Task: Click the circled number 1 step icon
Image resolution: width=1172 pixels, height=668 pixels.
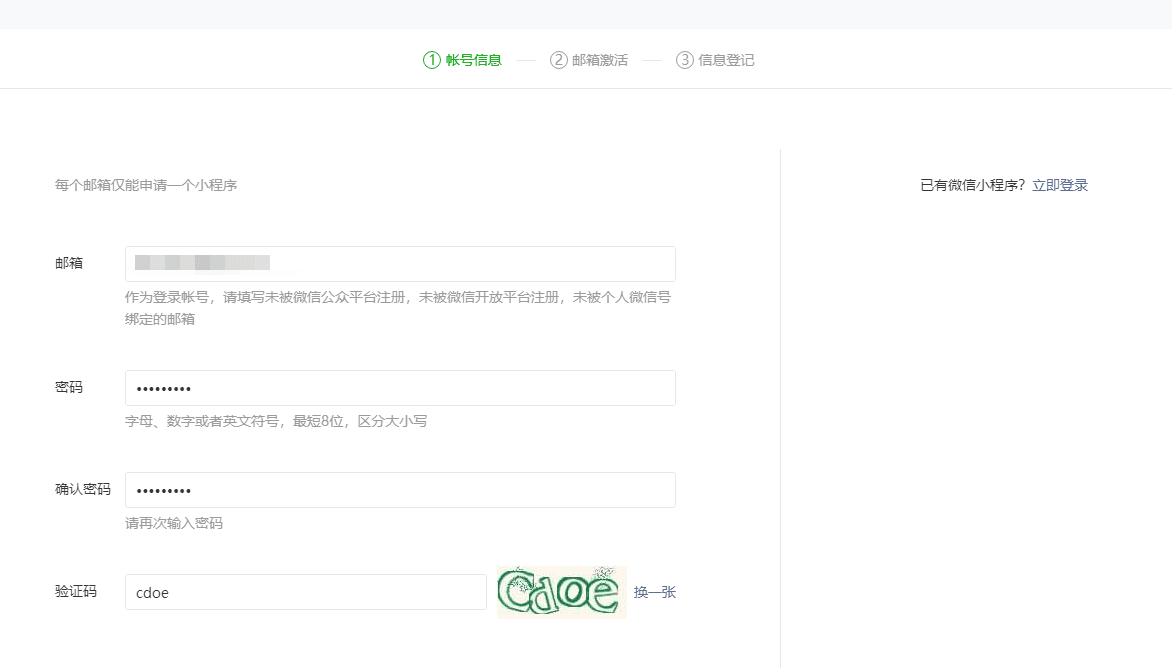Action: click(432, 60)
